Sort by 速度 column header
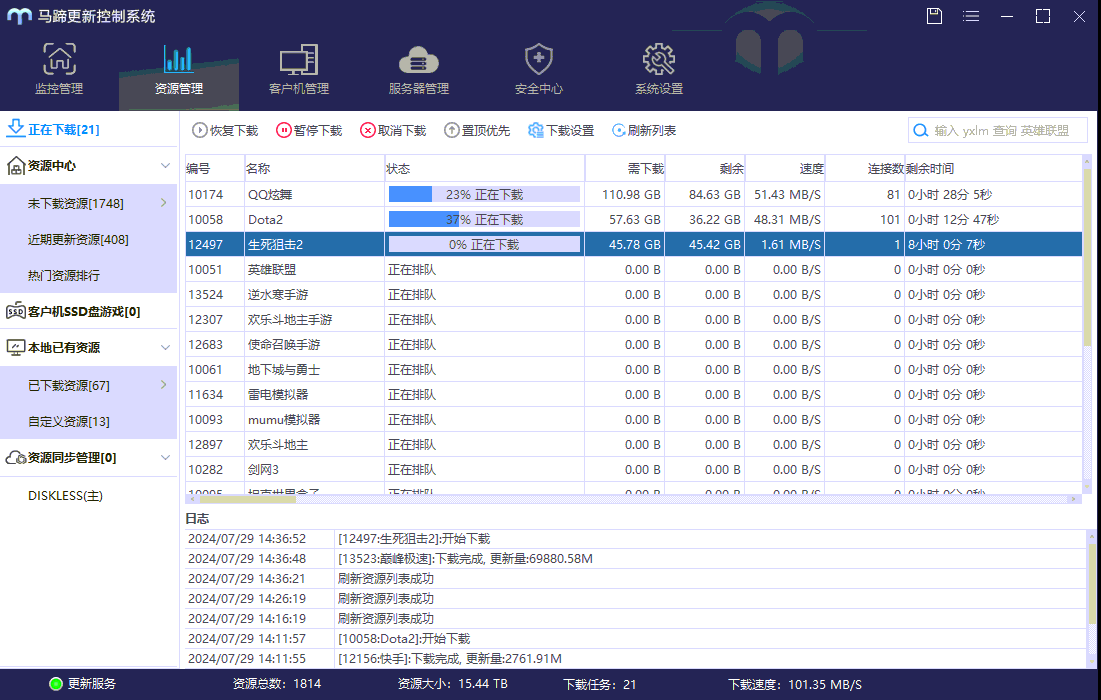 click(785, 169)
